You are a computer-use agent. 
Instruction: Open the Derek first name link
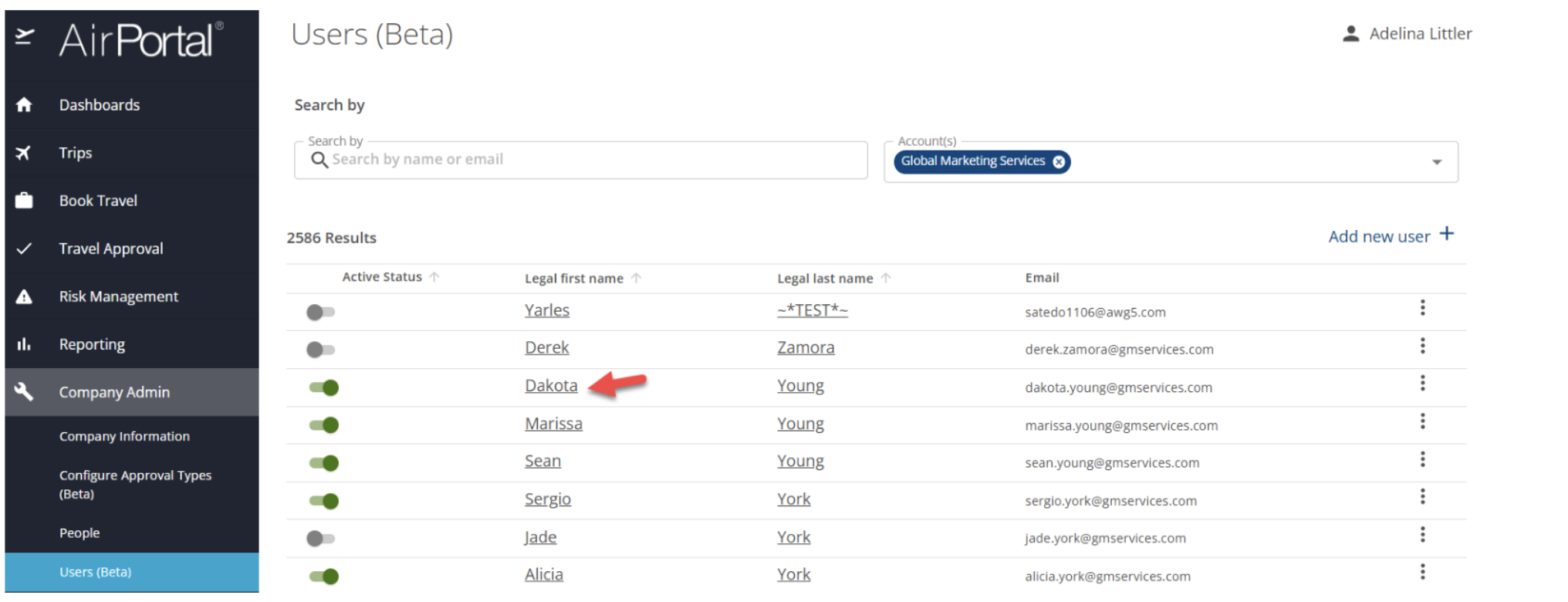point(547,348)
